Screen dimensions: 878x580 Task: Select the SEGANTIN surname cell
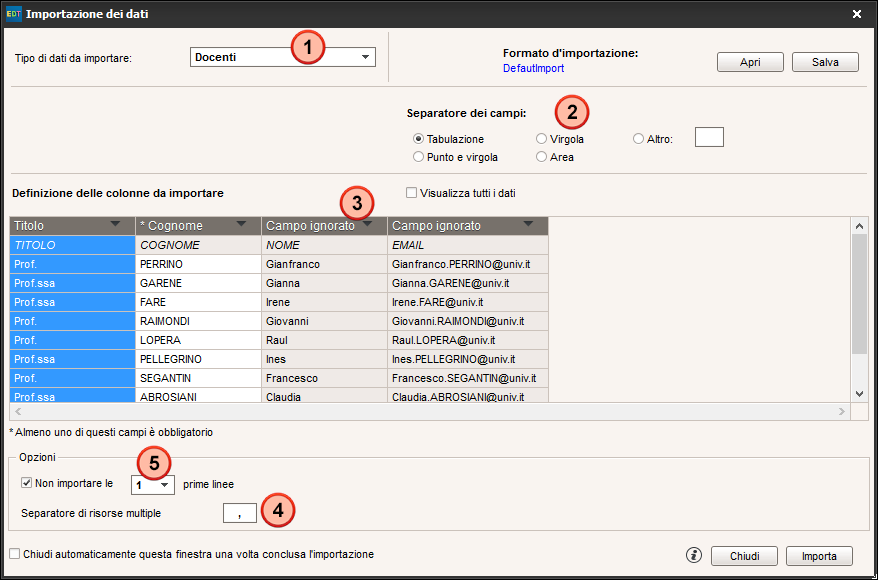coord(198,378)
